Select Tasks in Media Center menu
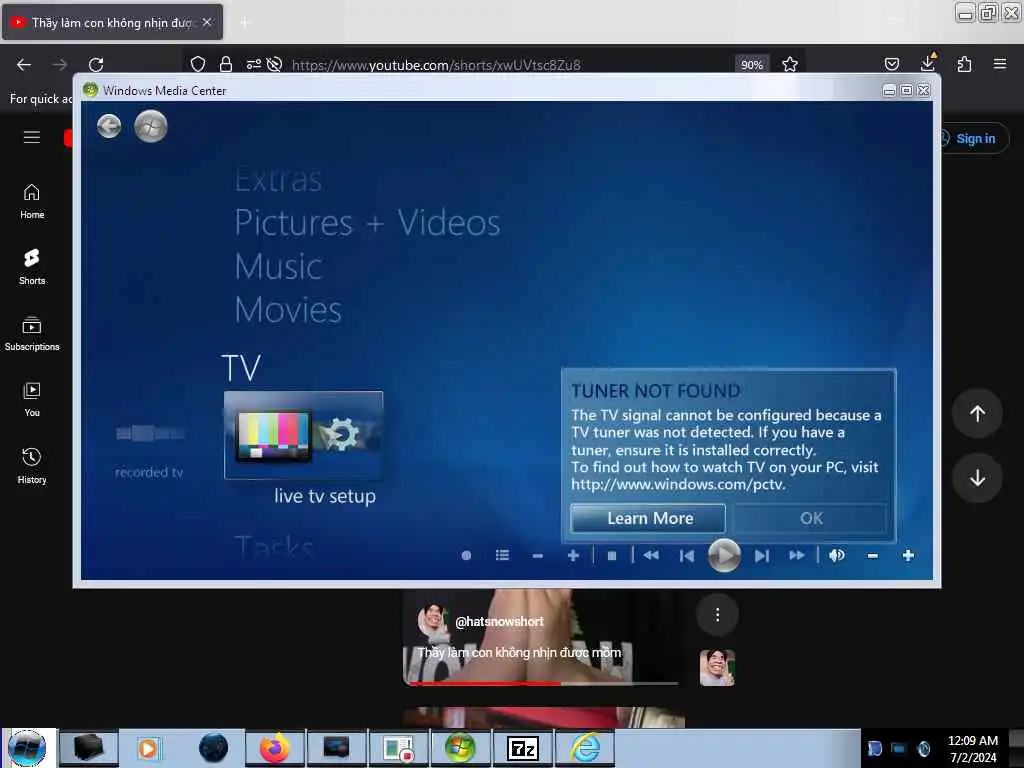This screenshot has height=768, width=1024. [276, 547]
